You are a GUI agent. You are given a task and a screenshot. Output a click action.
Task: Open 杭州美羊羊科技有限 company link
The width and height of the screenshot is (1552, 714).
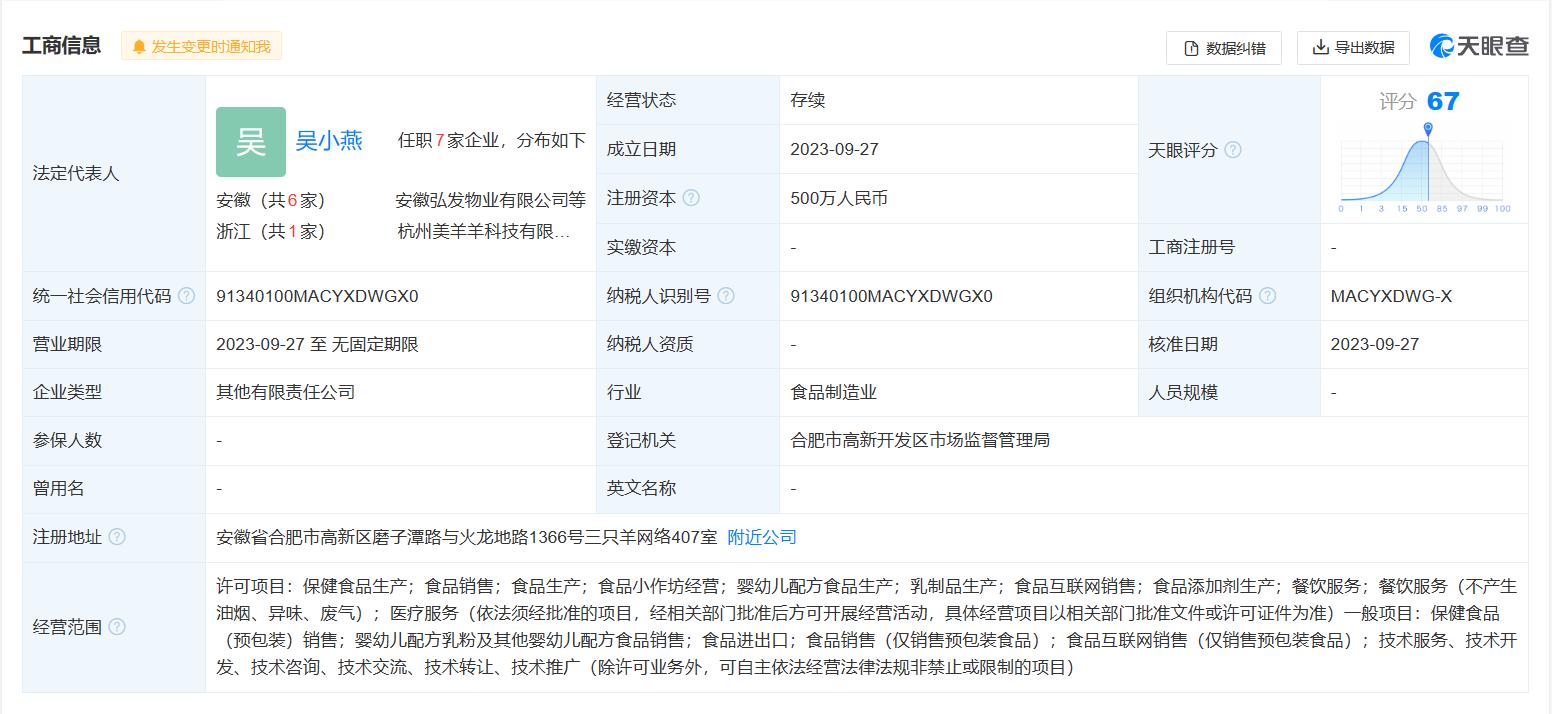click(484, 231)
